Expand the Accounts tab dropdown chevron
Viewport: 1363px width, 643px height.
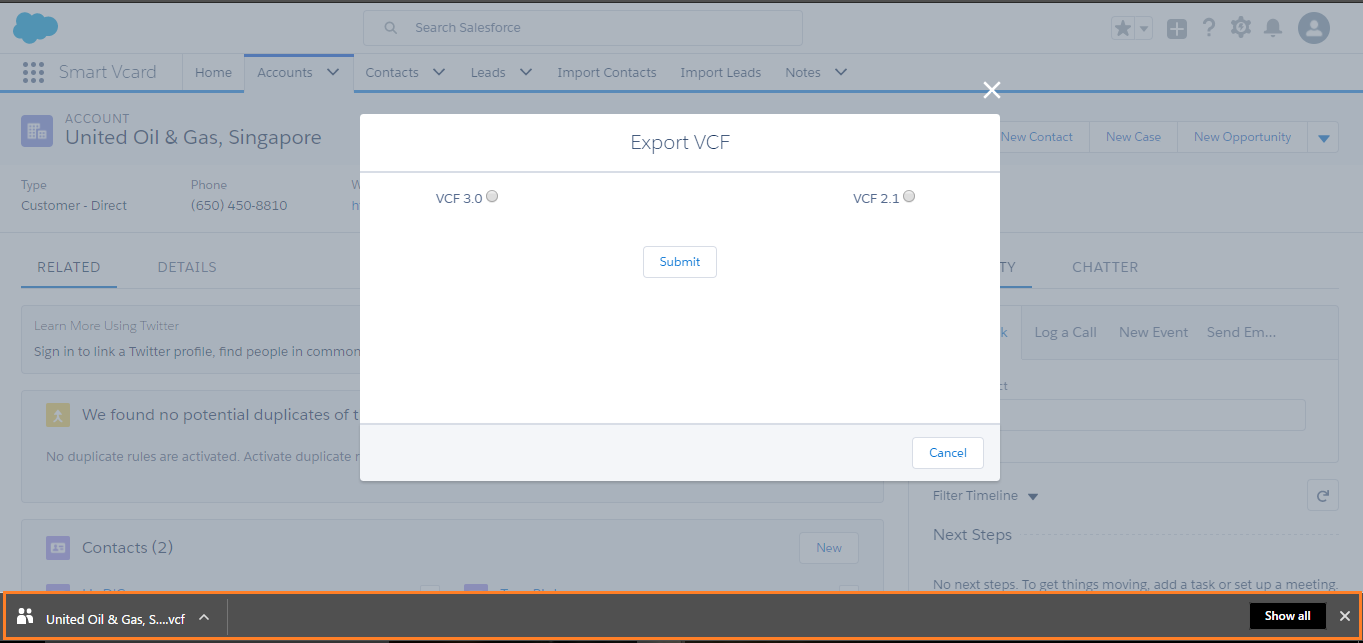click(x=333, y=72)
